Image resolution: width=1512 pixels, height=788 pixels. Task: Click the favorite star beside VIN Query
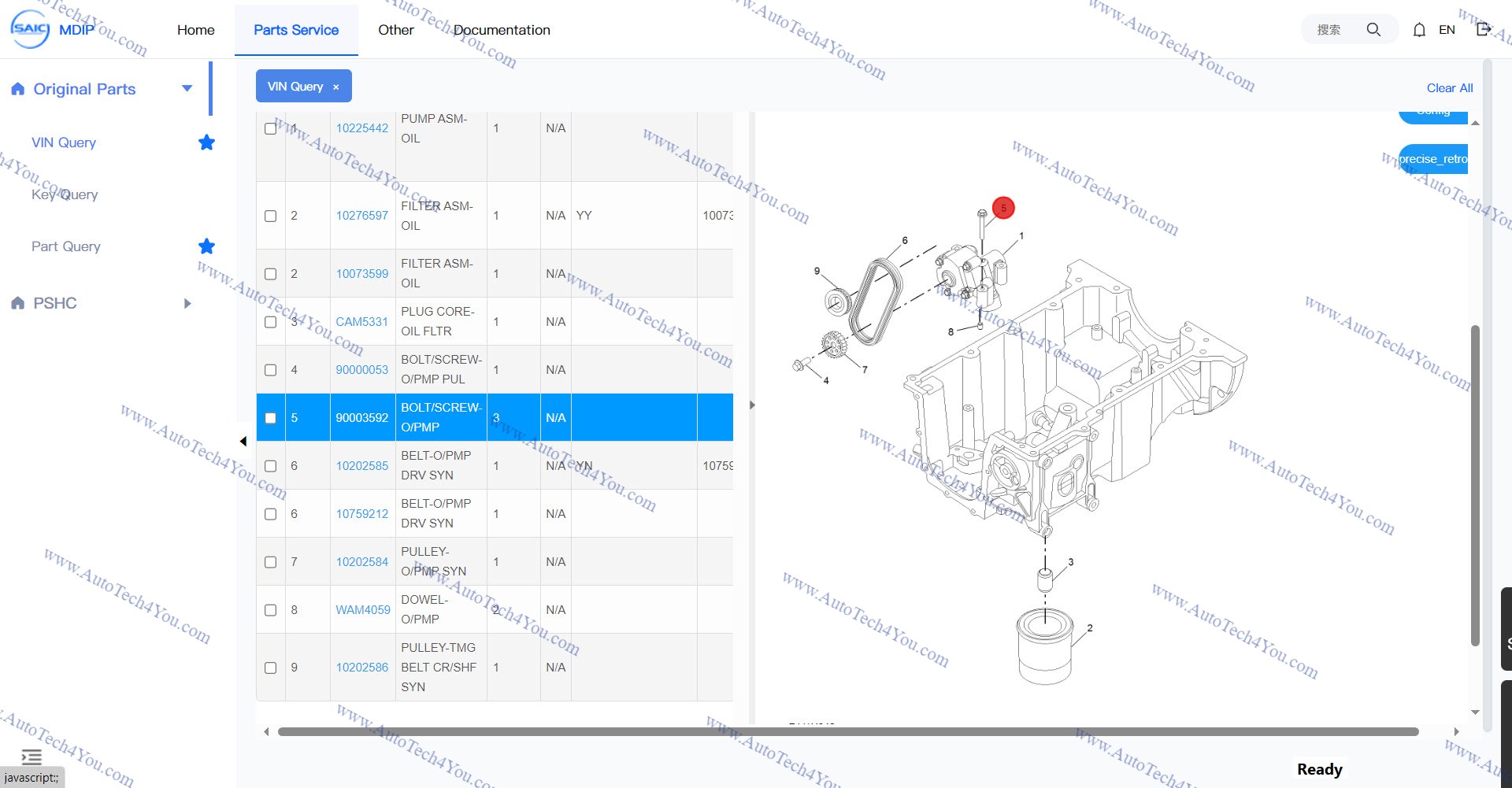pos(206,142)
